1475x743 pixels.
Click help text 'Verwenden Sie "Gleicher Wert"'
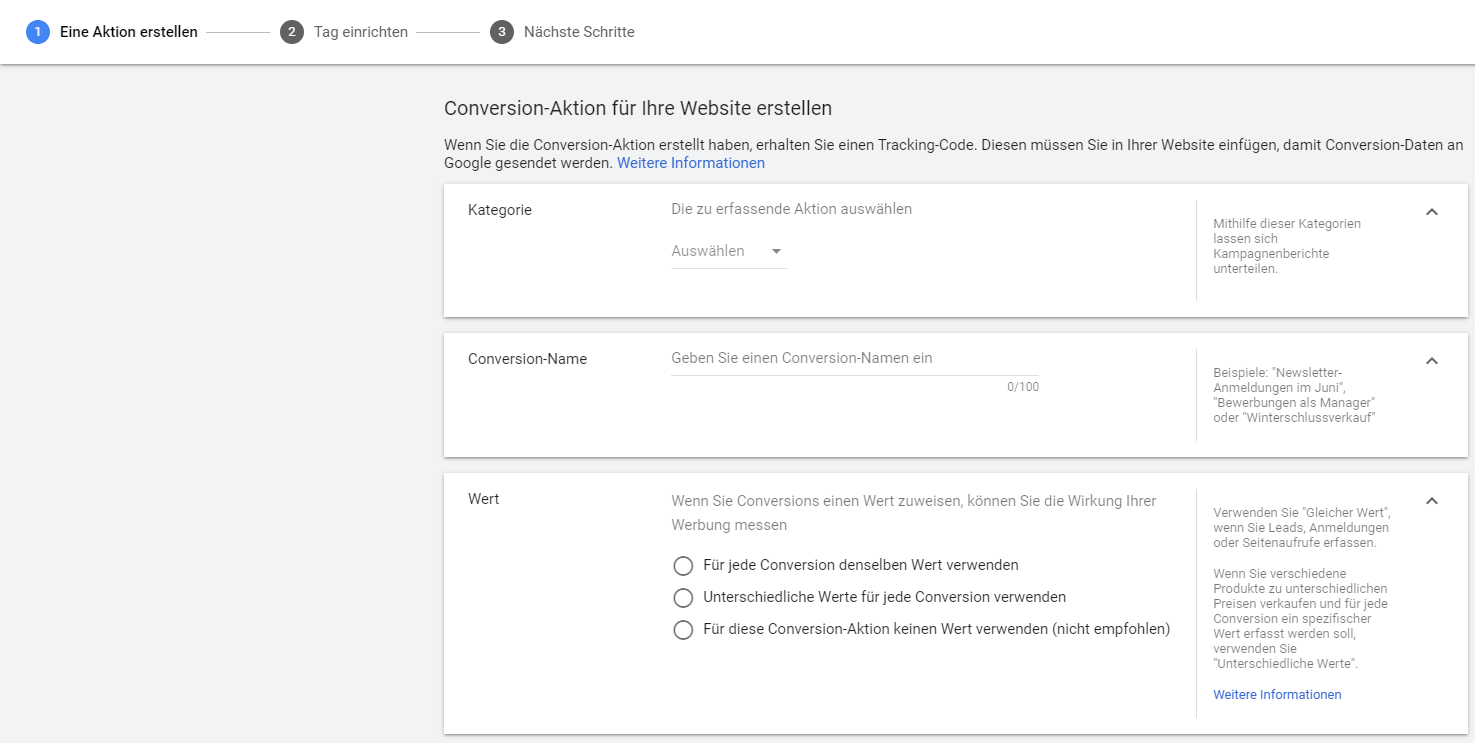1301,527
